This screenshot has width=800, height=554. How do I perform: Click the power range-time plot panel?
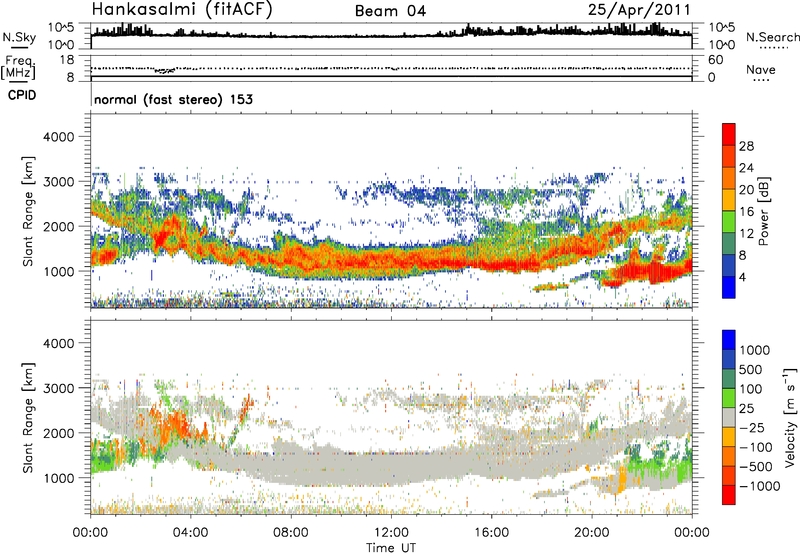point(391,211)
